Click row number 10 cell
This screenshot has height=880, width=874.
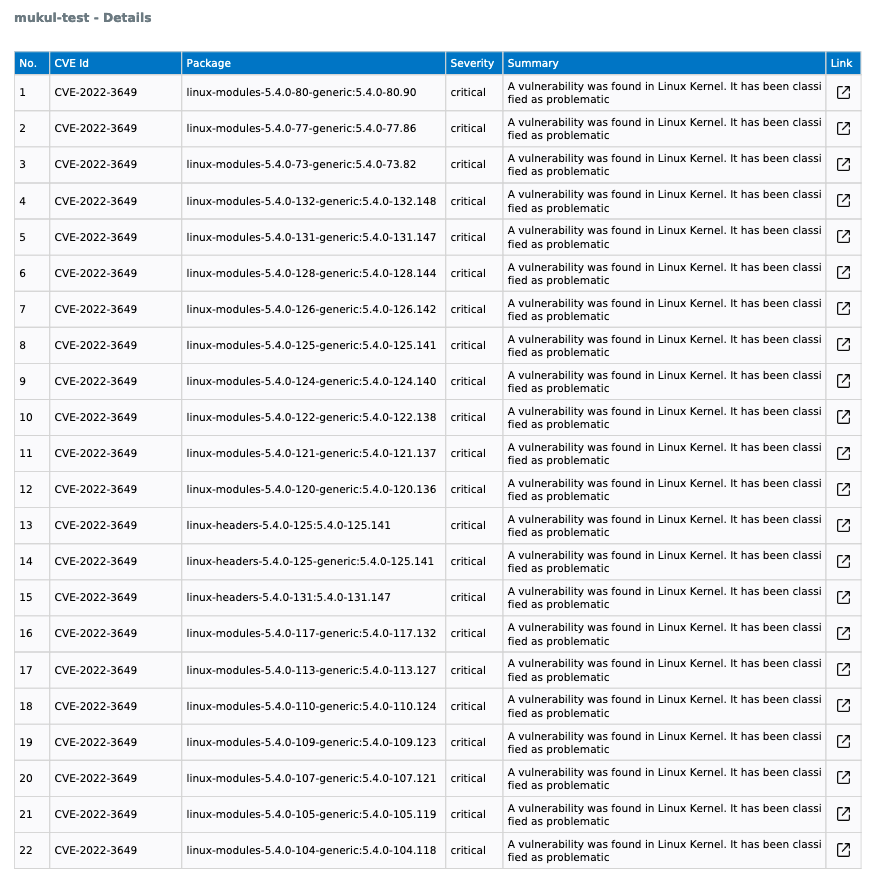tap(32, 417)
